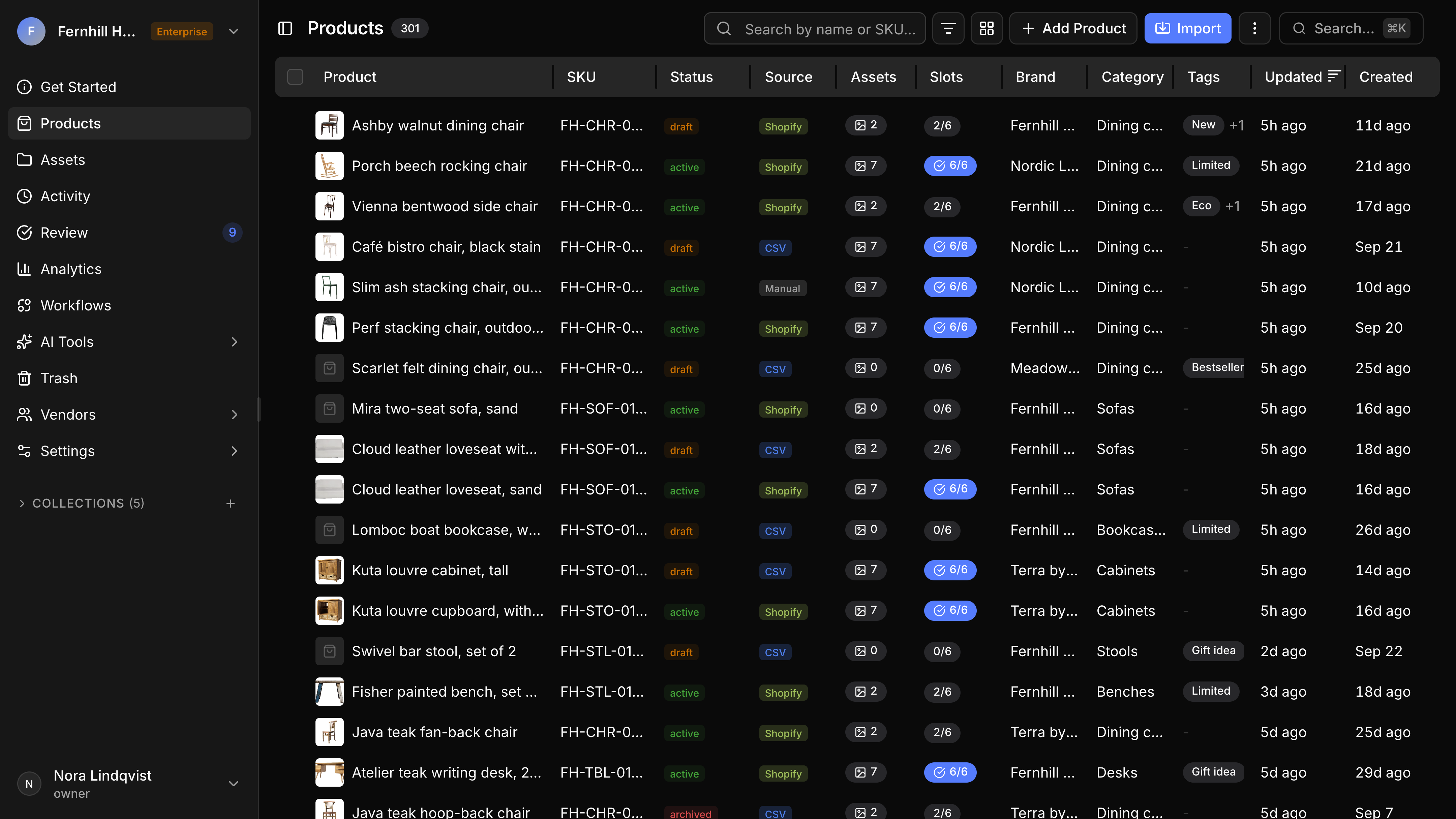Click the Updated column sort icon
This screenshot has height=819, width=1456.
(1334, 76)
